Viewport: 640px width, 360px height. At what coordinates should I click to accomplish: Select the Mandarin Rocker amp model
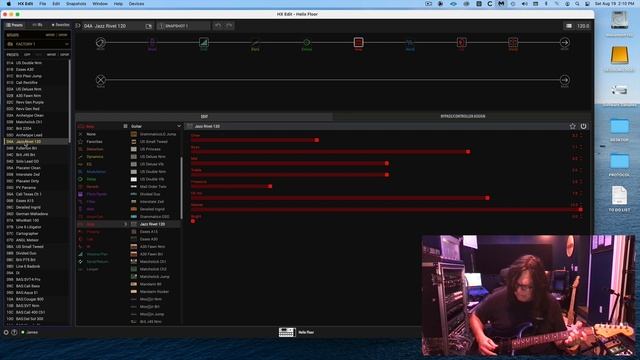(155, 291)
